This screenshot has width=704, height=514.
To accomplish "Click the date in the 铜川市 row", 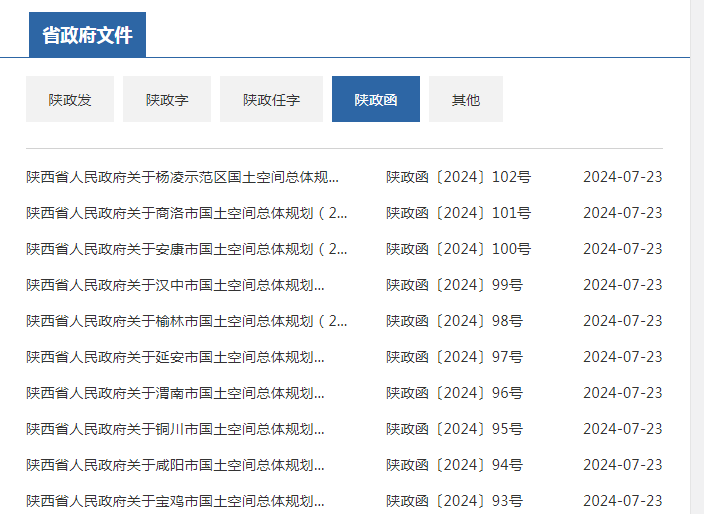I will pyautogui.click(x=623, y=429).
